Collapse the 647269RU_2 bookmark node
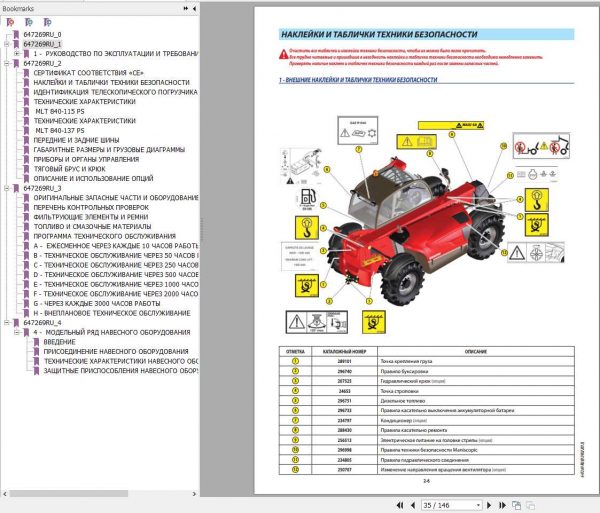 click(6, 63)
